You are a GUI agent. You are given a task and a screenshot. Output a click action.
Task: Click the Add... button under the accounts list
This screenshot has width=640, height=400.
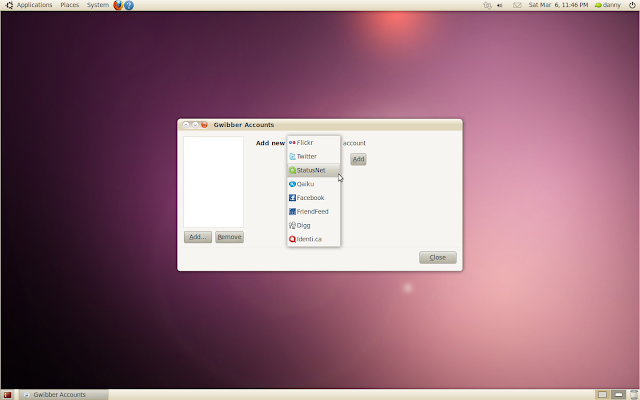coord(198,237)
